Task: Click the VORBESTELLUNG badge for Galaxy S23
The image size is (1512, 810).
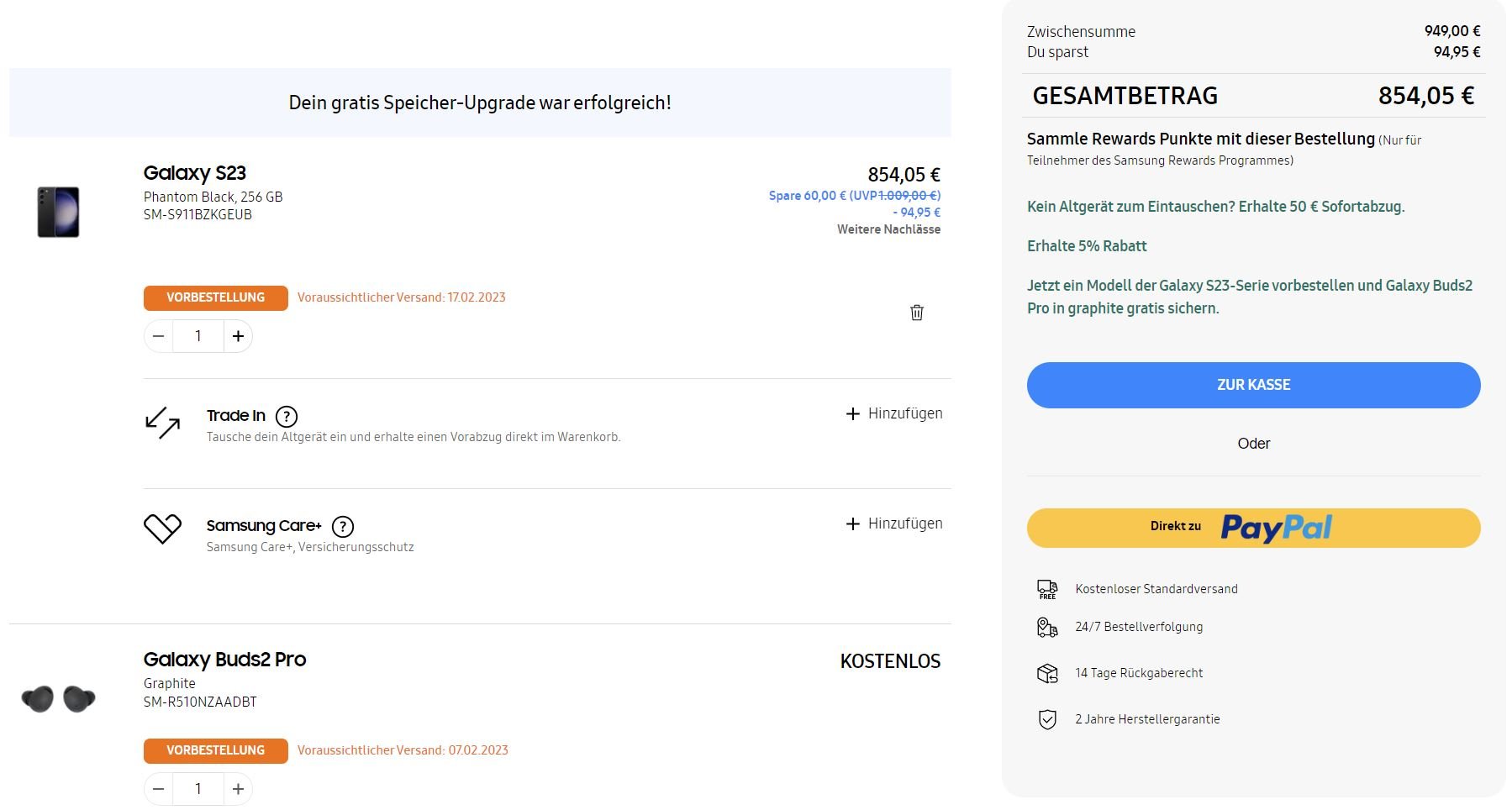Action: pos(216,297)
